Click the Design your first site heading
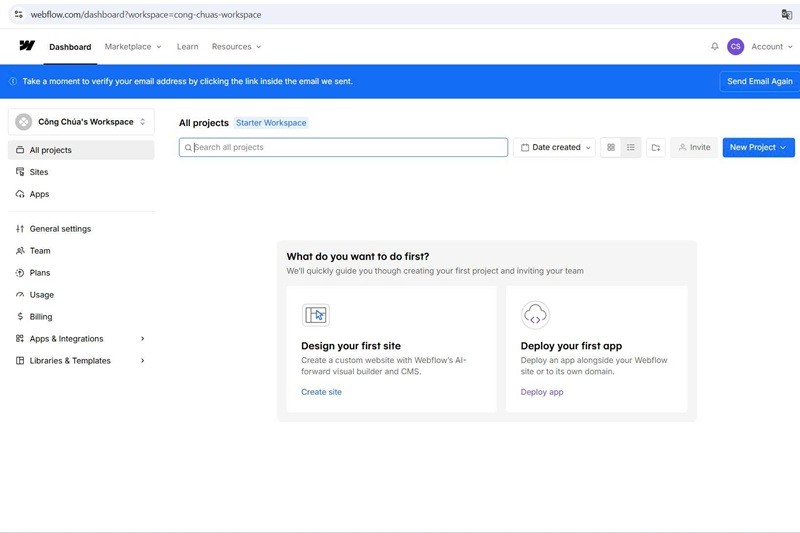 pyautogui.click(x=351, y=346)
